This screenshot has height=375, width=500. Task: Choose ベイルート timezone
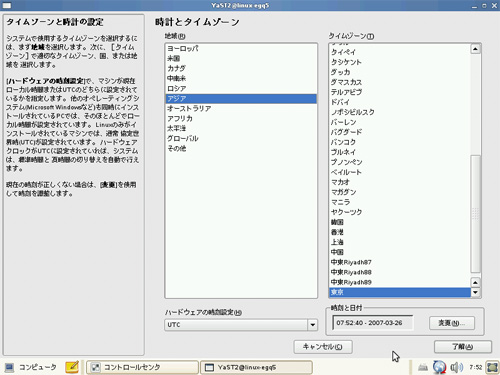(x=400, y=172)
